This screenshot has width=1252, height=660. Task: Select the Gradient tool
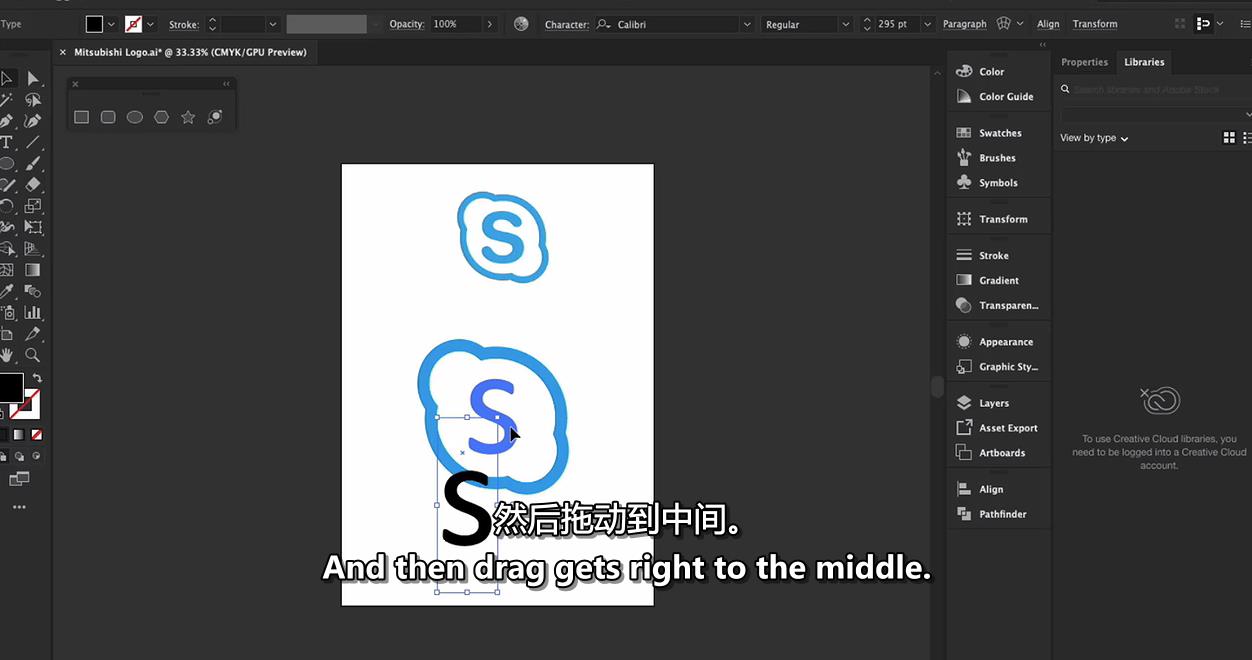[x=33, y=270]
